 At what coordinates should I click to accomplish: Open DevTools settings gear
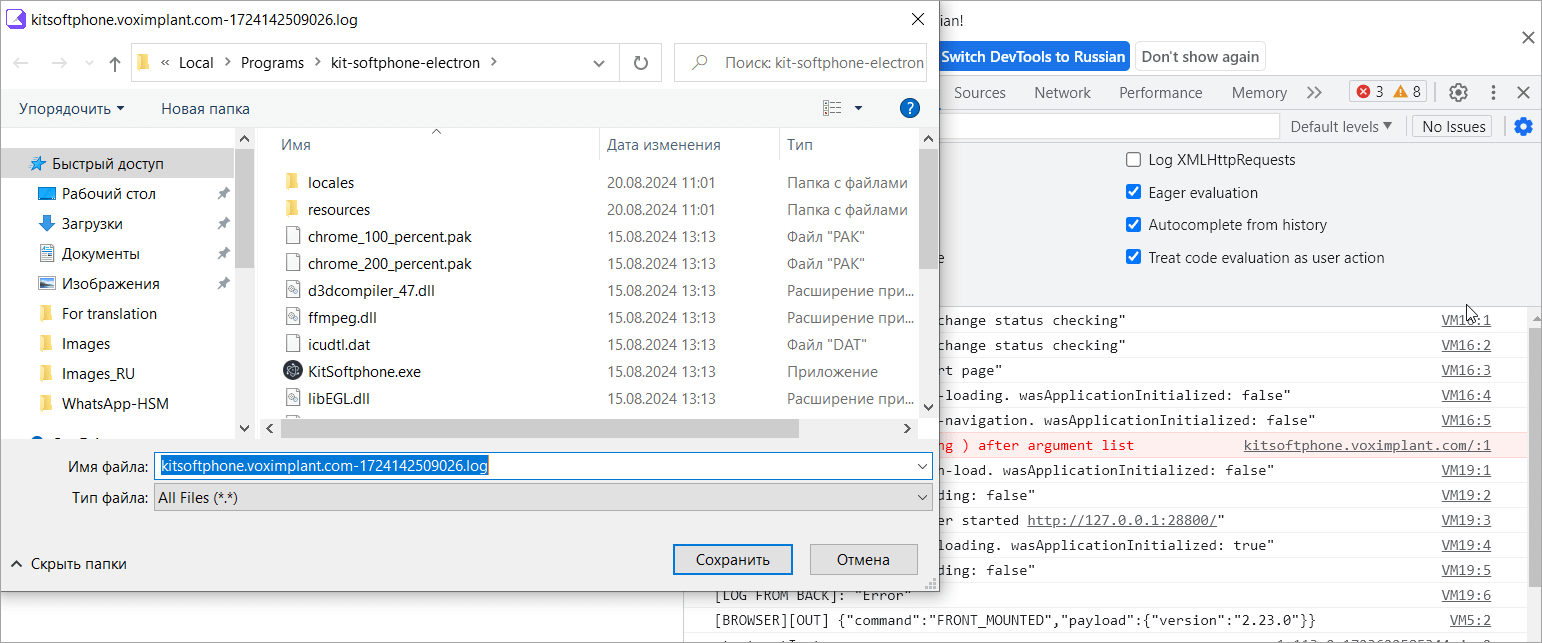pyautogui.click(x=1458, y=92)
